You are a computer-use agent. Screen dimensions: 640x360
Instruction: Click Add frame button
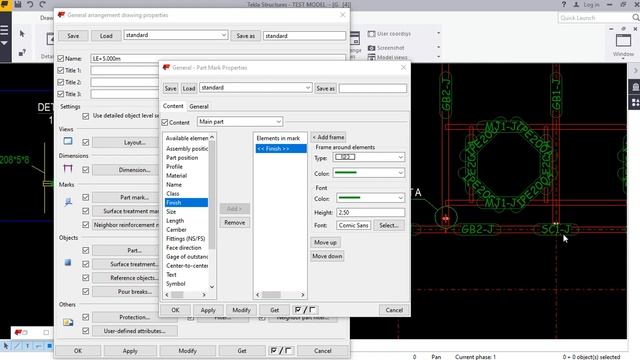point(328,137)
